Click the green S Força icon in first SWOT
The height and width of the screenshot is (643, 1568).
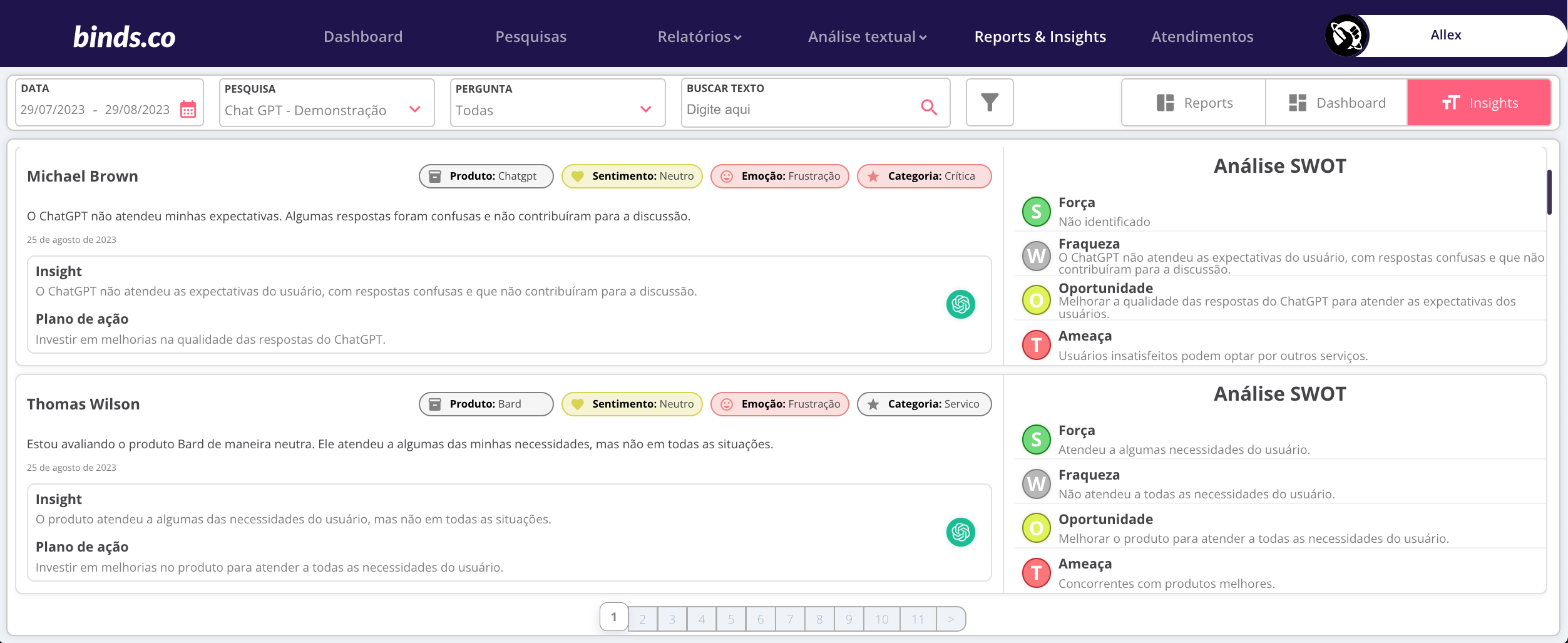pyautogui.click(x=1036, y=212)
